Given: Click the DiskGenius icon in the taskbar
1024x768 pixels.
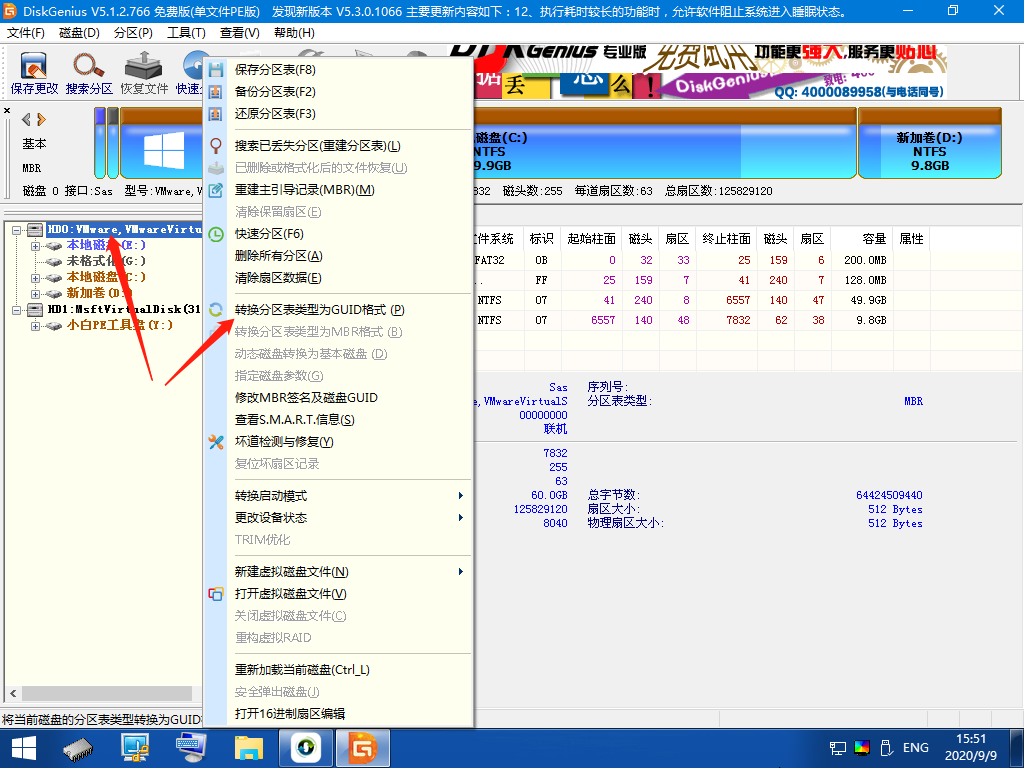Looking at the screenshot, I should tap(362, 746).
